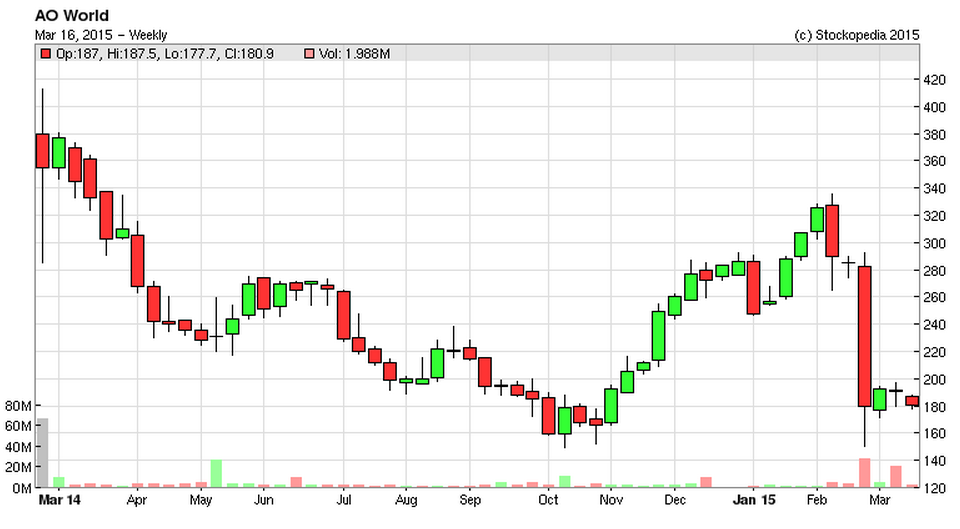Select the 'AO World' chart title
This screenshot has width=960, height=529.
[x=72, y=15]
